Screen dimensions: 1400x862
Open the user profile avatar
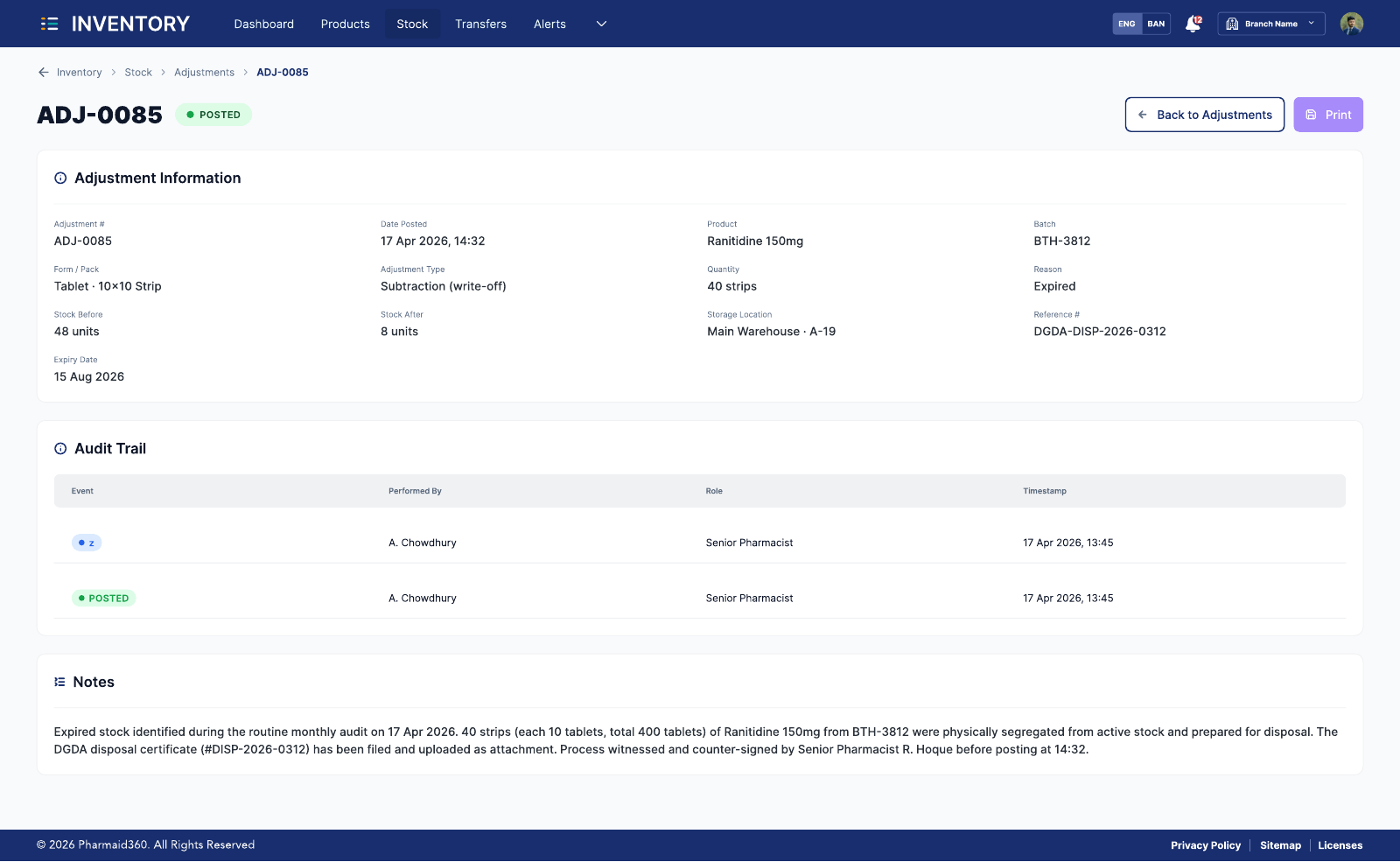tap(1351, 24)
